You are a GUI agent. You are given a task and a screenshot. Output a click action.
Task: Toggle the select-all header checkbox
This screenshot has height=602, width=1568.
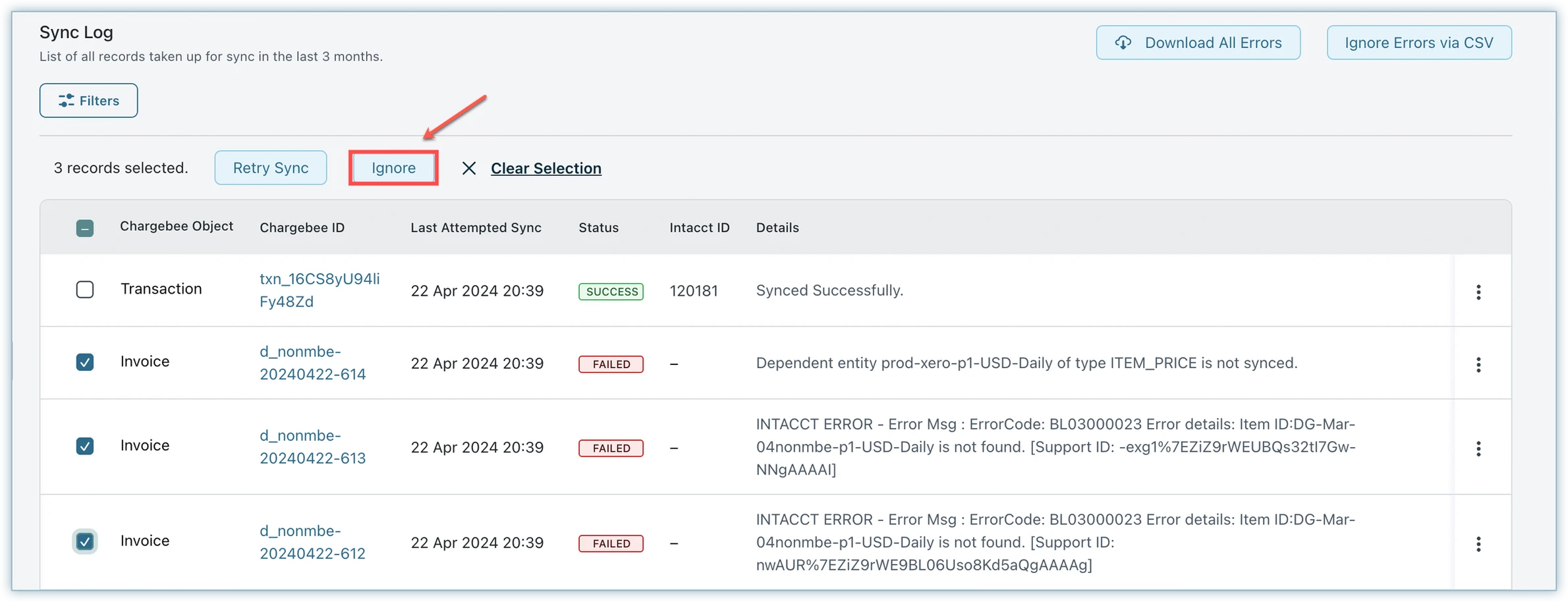click(x=85, y=229)
